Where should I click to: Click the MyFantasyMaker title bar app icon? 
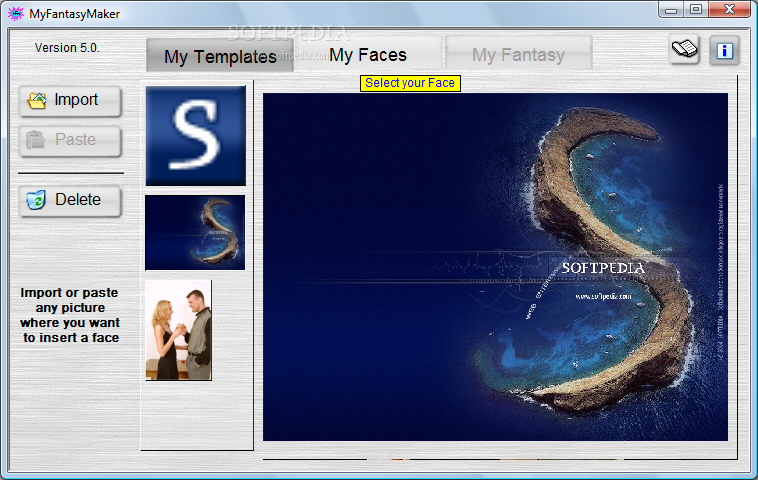pos(15,14)
